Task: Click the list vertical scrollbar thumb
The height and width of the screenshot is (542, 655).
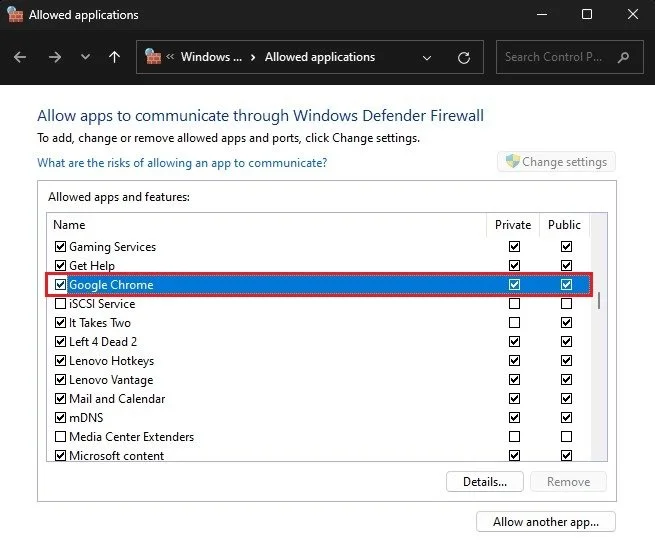Action: click(x=599, y=300)
